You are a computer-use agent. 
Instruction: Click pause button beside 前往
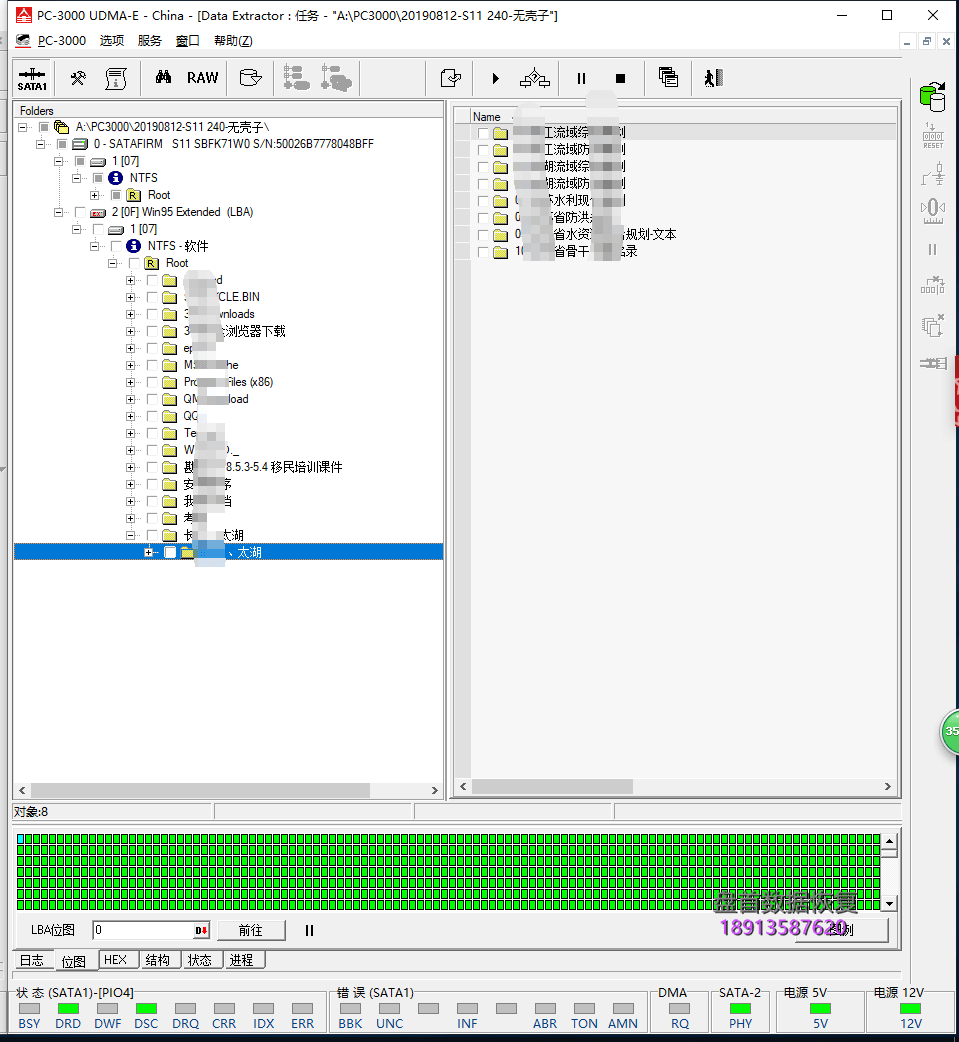pyautogui.click(x=309, y=930)
